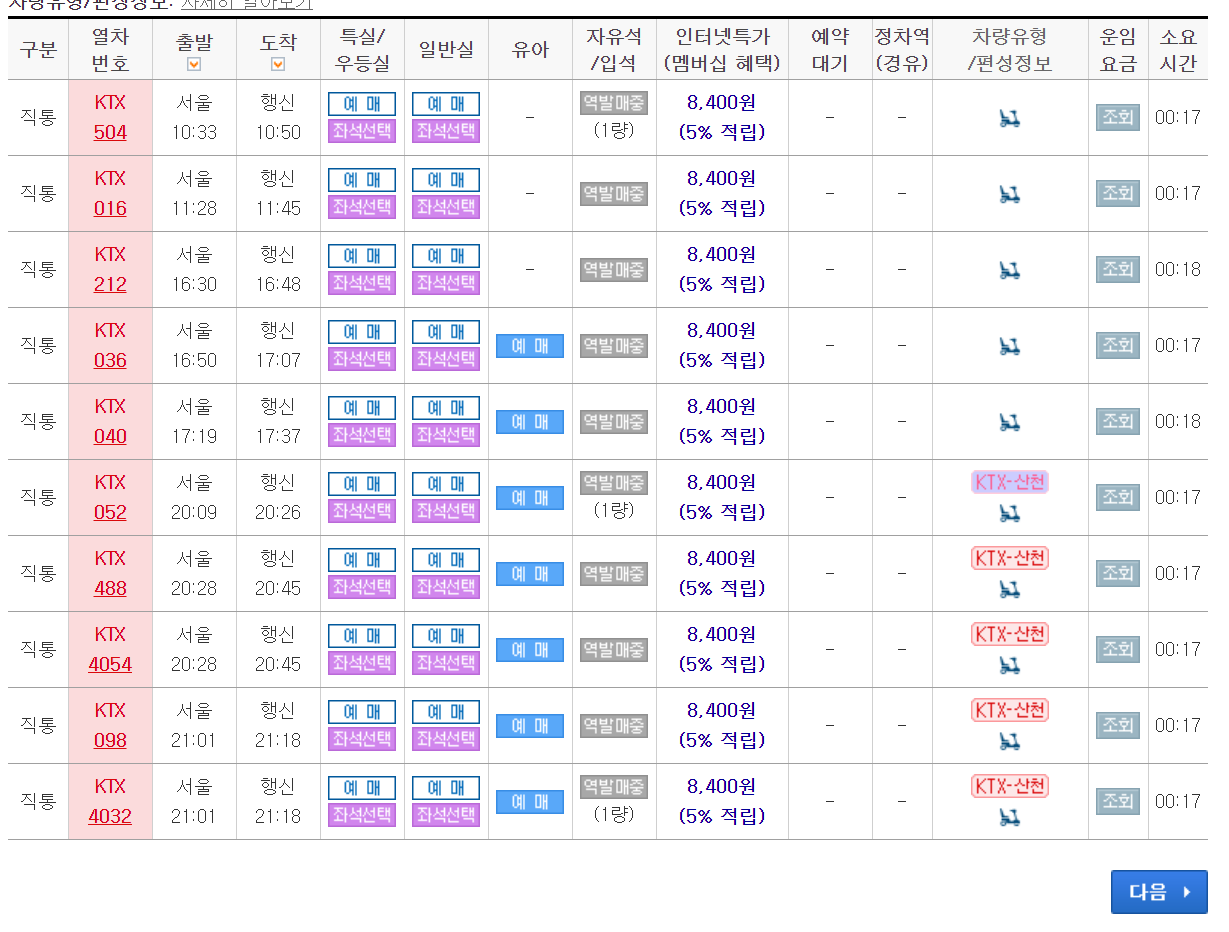Go to next page with 다음 button
The width and height of the screenshot is (1229, 932).
1159,892
